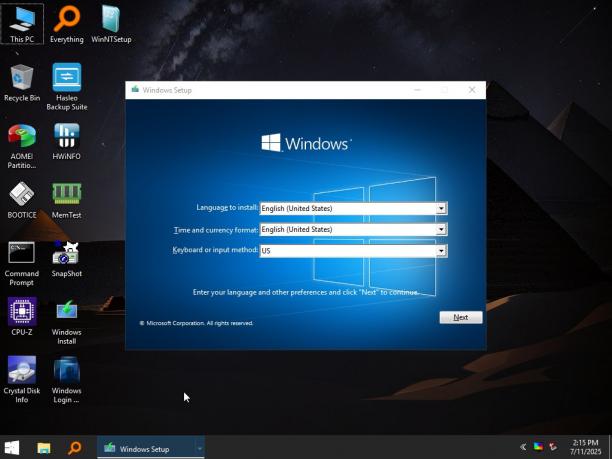This screenshot has height=459, width=612.
Task: Open Command Prompt desktop icon
Action: point(22,263)
